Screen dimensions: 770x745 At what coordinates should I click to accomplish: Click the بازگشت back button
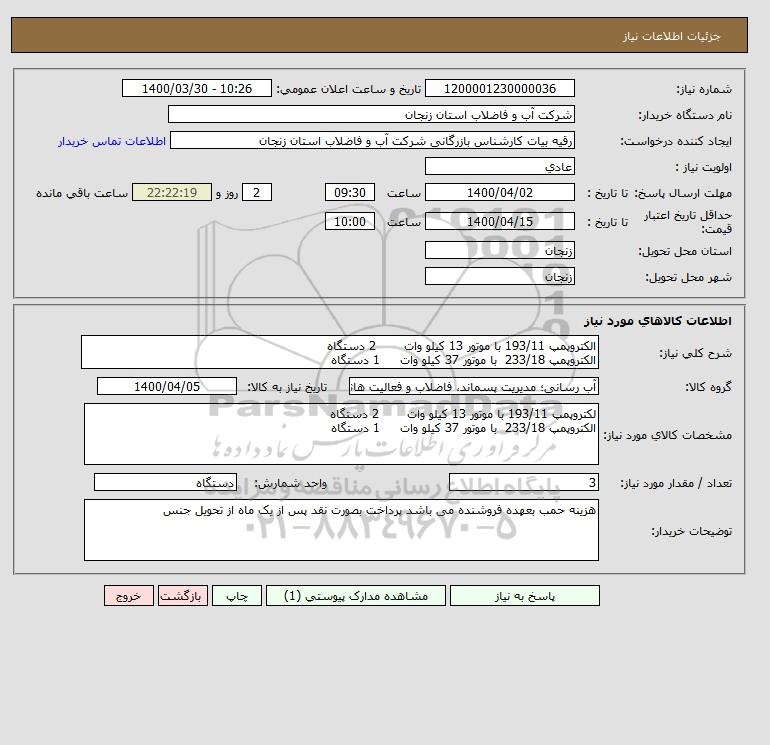point(183,596)
